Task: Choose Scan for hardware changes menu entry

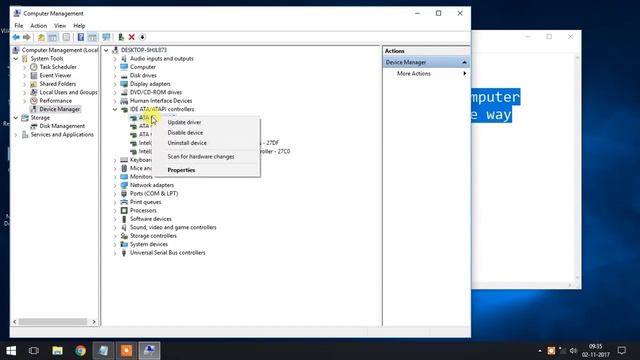Action: [207, 156]
